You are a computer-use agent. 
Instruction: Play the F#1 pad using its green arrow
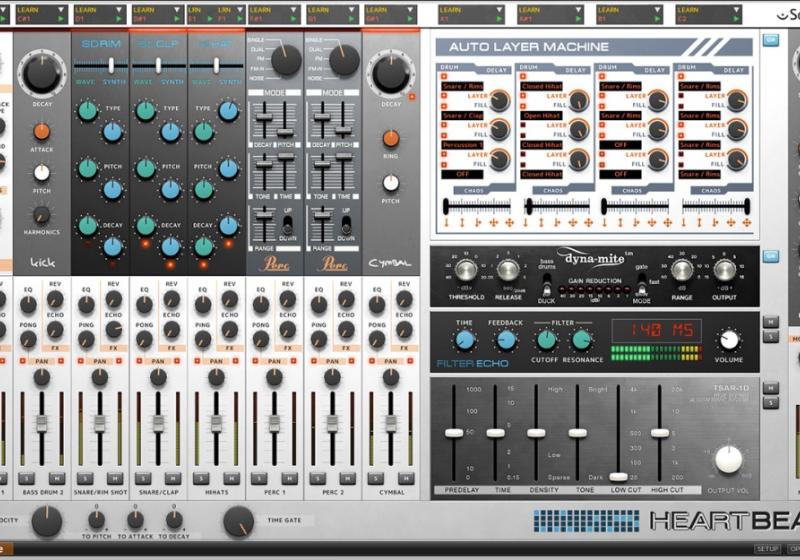[293, 19]
